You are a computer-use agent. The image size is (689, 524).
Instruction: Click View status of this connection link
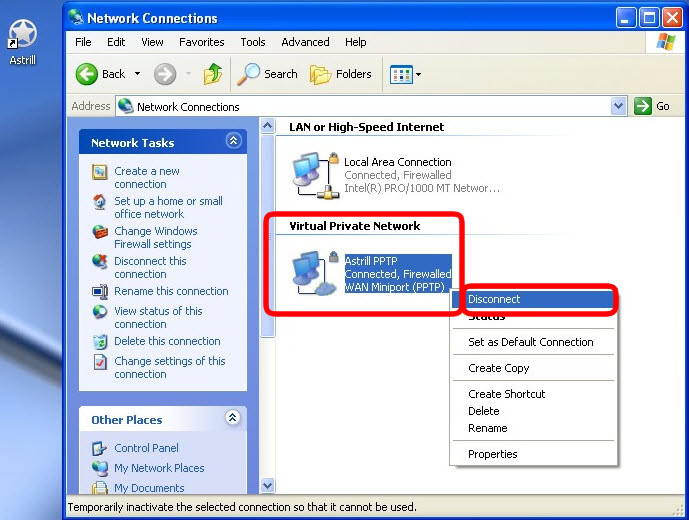coord(158,317)
